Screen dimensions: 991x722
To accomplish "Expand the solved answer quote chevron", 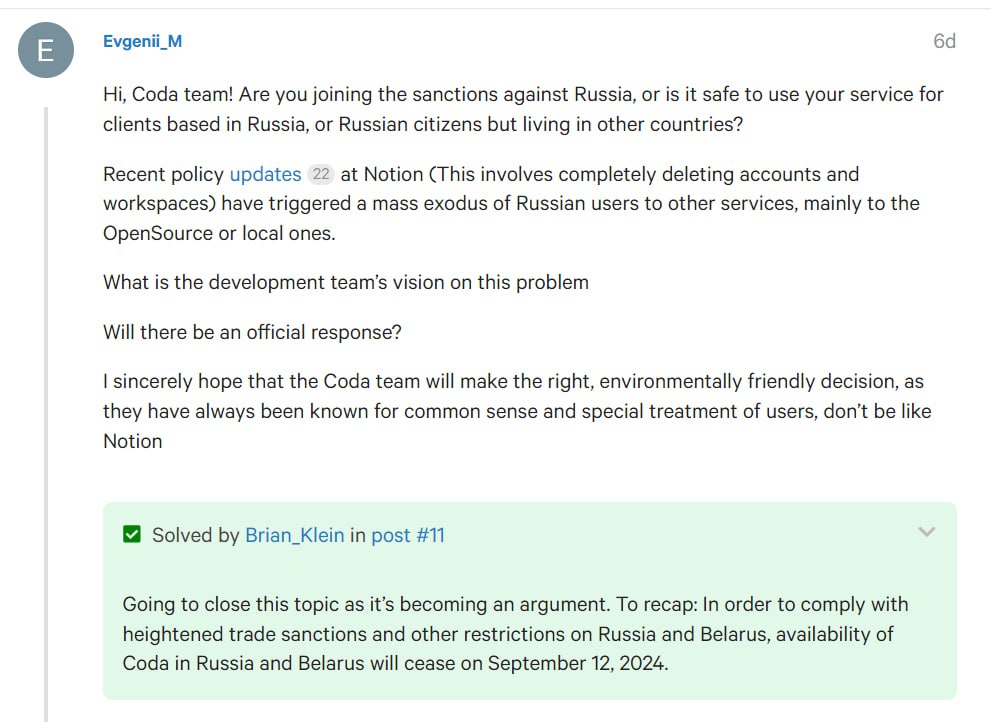I will (926, 532).
